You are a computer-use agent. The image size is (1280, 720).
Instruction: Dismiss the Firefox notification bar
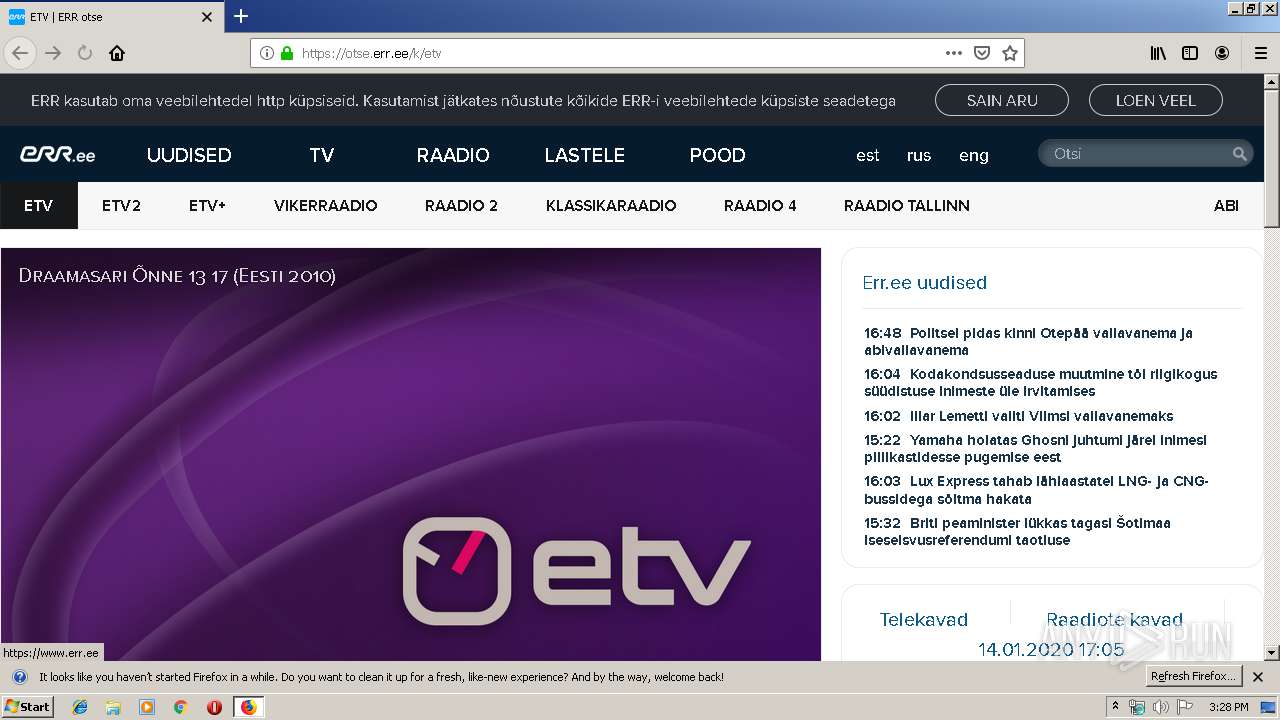click(x=1258, y=677)
